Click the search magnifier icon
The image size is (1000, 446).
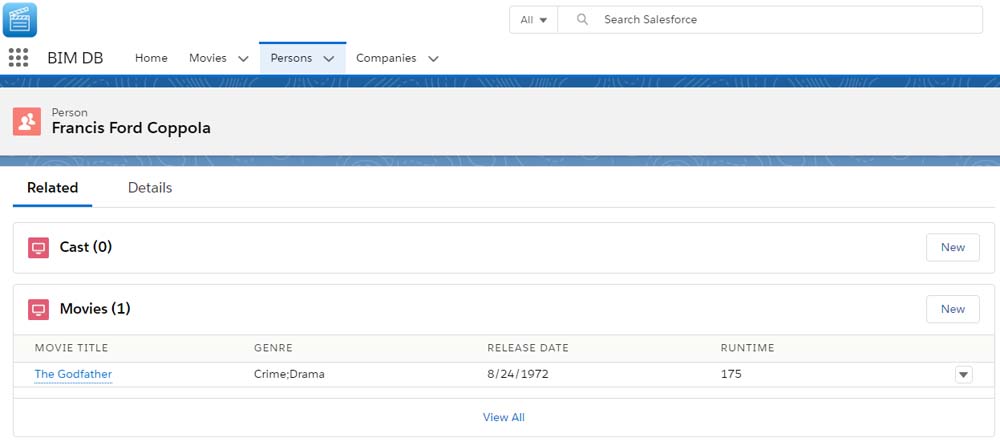[x=582, y=19]
